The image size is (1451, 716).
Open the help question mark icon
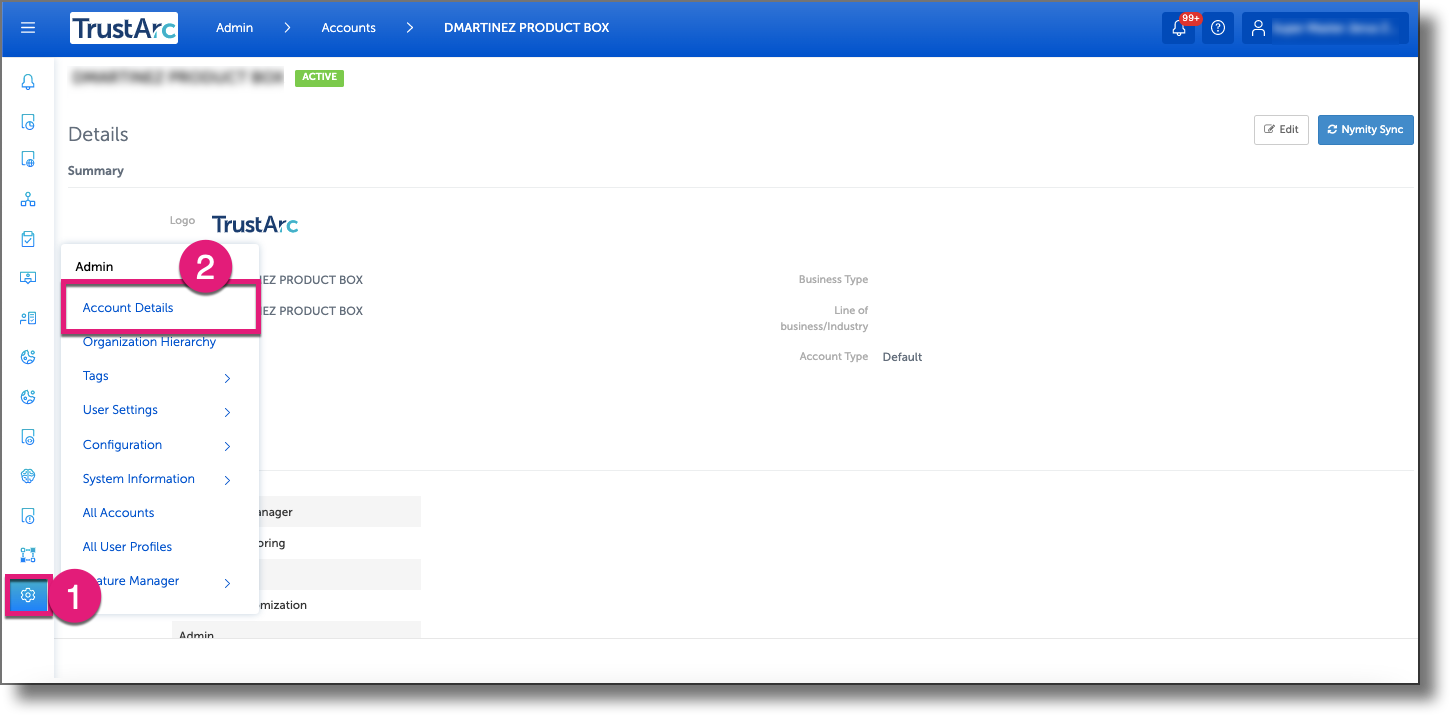pos(1218,27)
